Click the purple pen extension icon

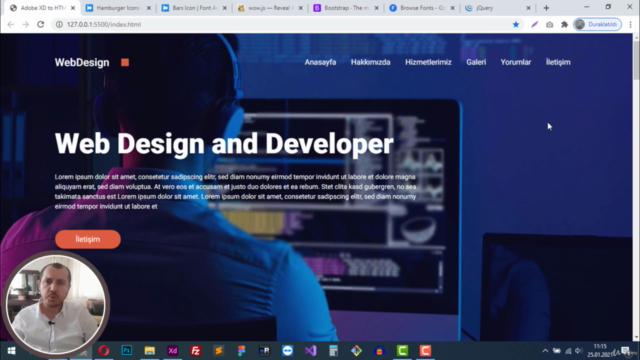(534, 24)
